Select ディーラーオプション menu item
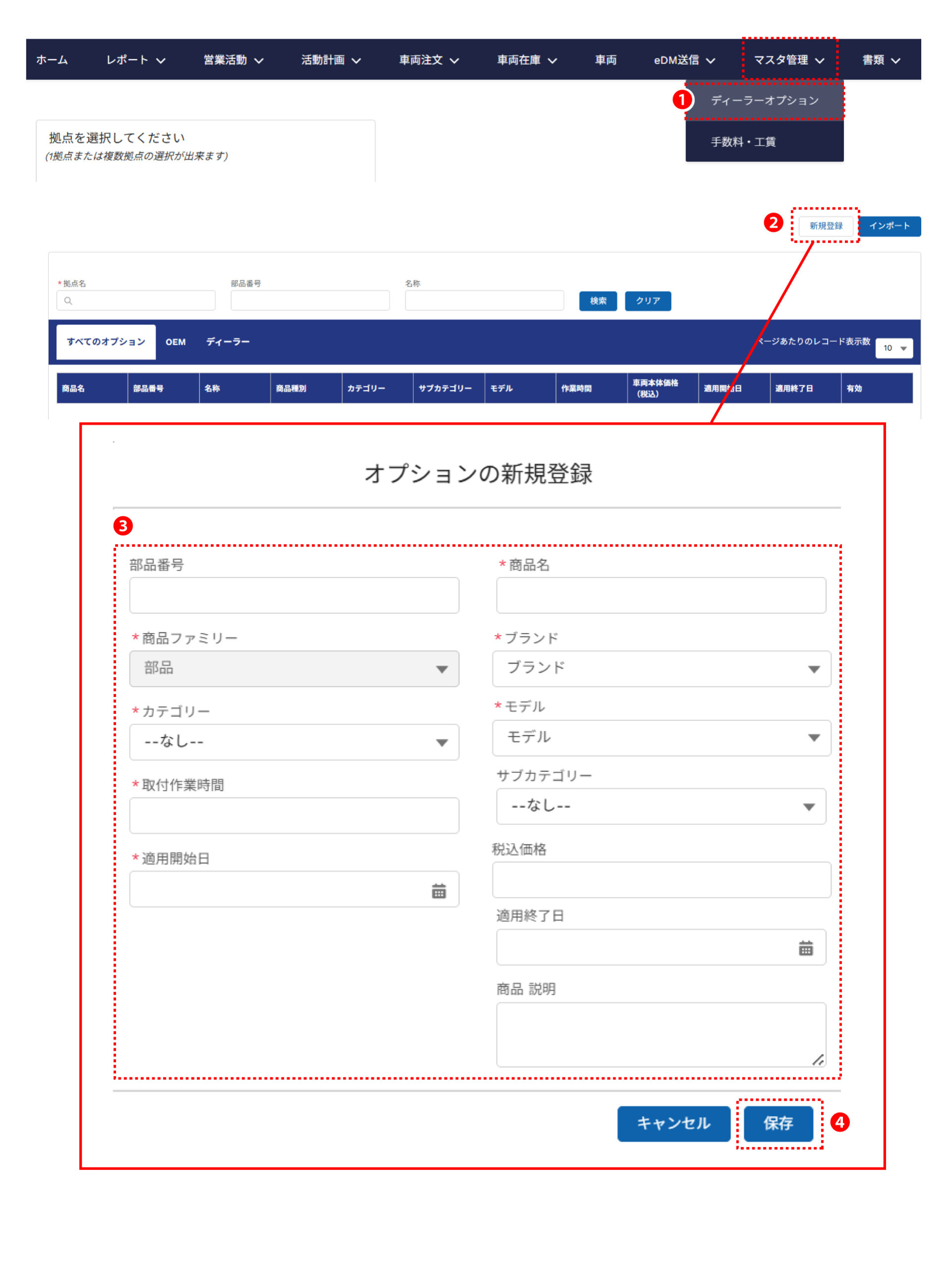The height and width of the screenshot is (1270, 952). [764, 101]
